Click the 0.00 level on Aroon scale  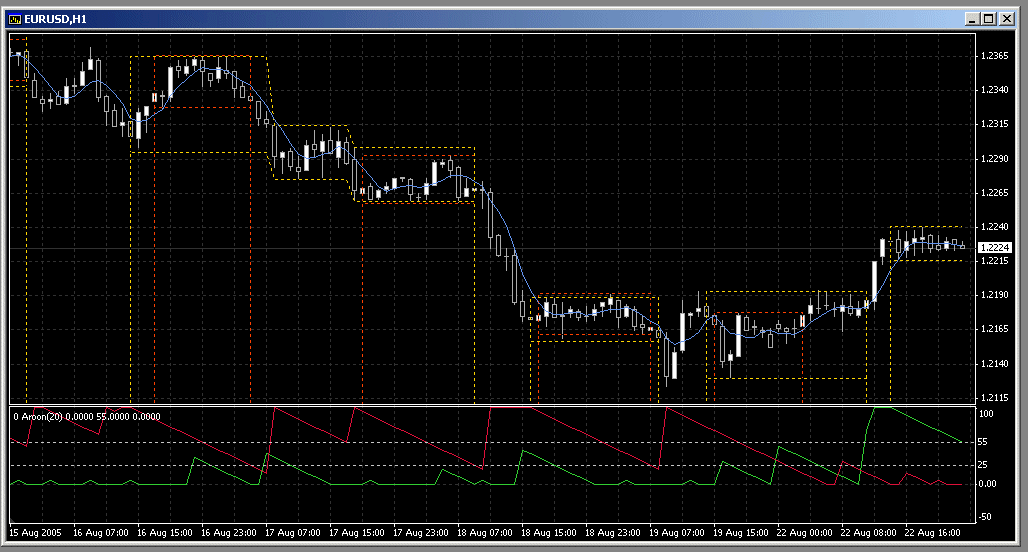point(985,484)
